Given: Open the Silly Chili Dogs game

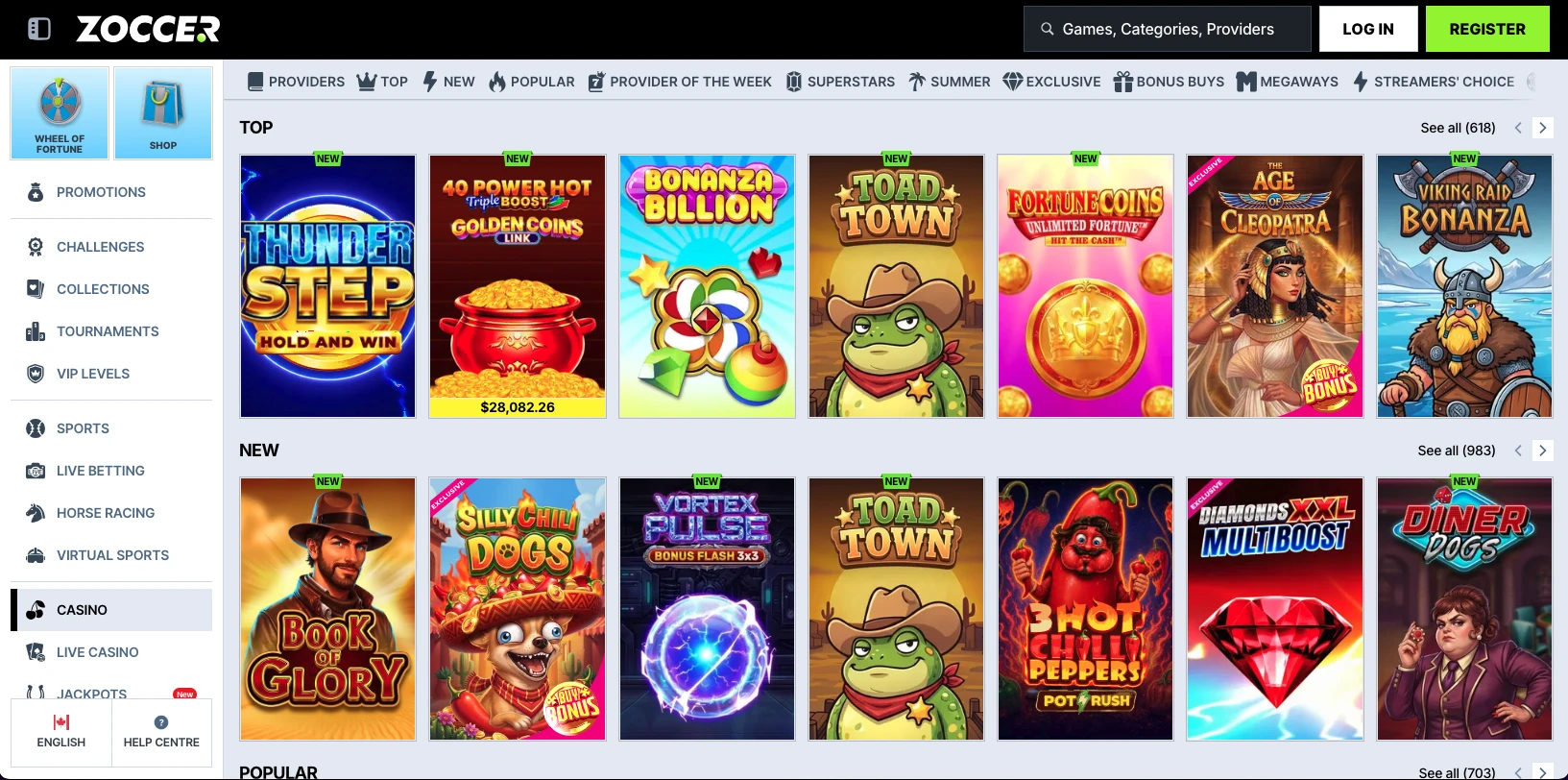Looking at the screenshot, I should click(518, 609).
